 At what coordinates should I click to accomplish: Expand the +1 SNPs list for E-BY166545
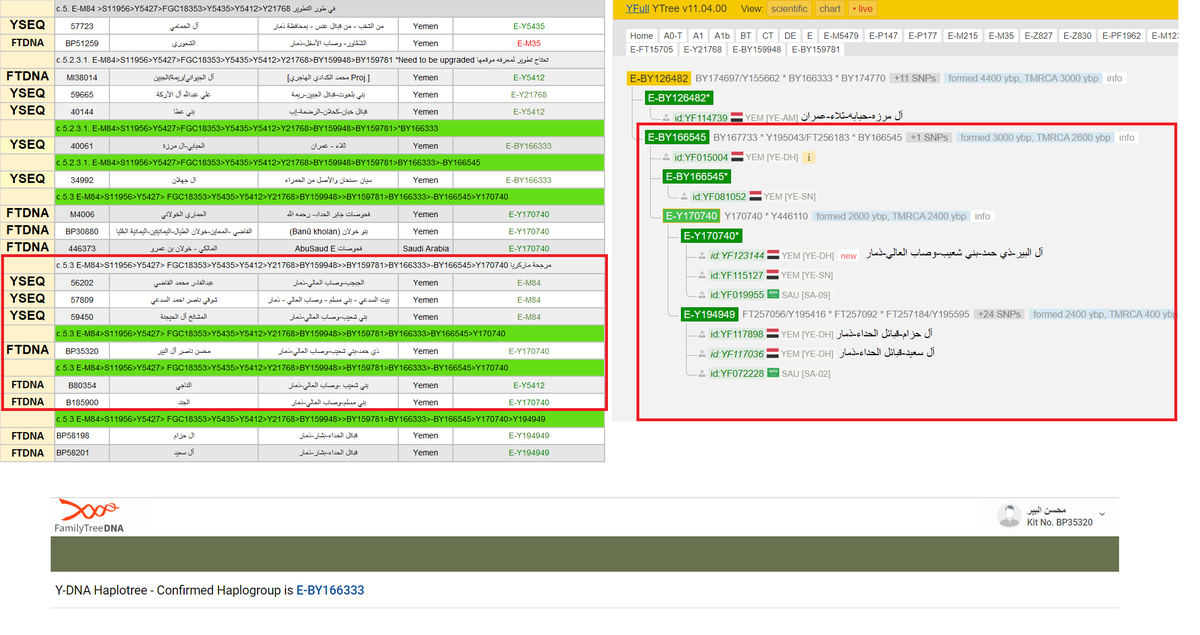[x=930, y=137]
